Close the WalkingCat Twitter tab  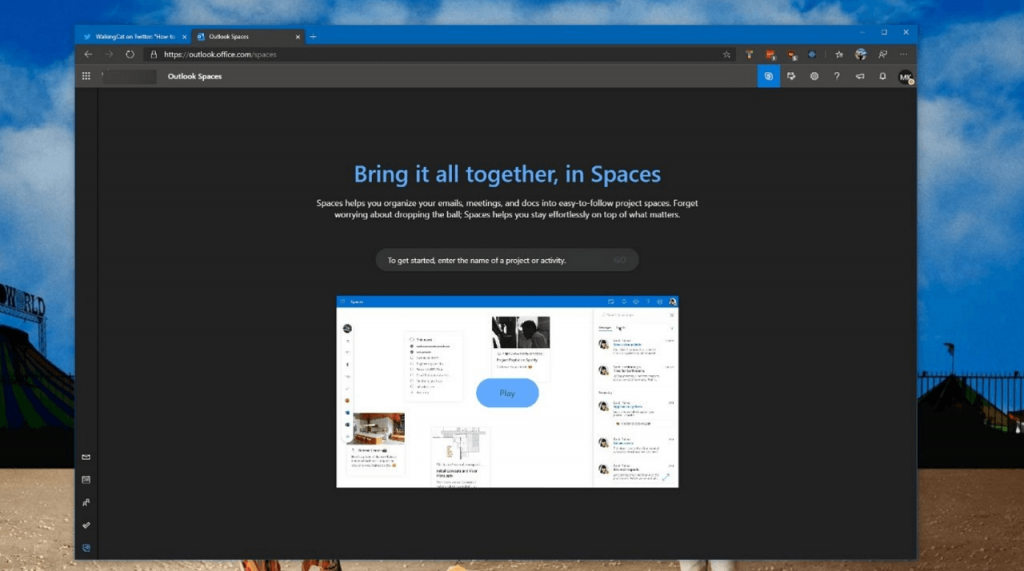[x=184, y=37]
